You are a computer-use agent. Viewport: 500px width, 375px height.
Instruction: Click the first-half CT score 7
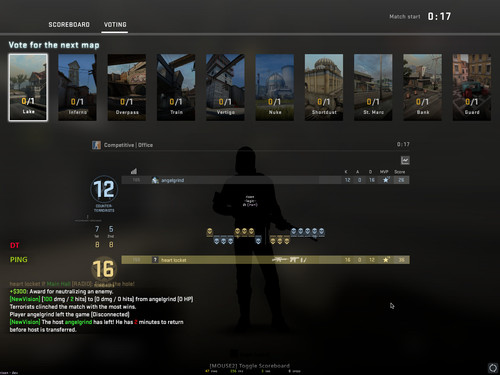97,229
